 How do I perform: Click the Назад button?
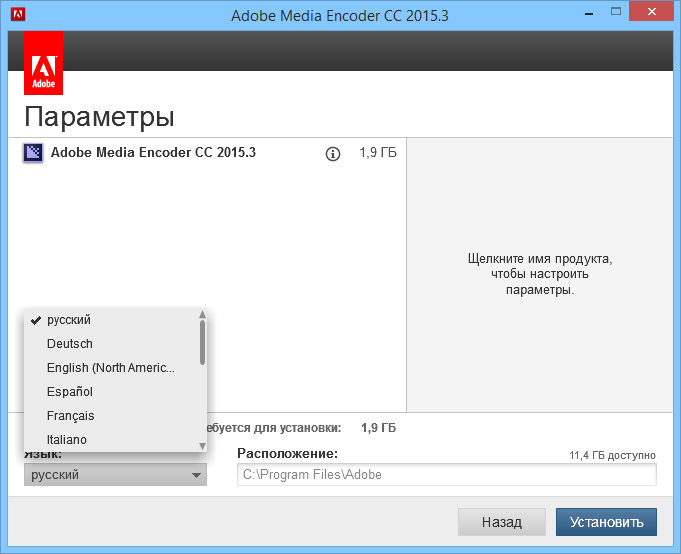pyautogui.click(x=502, y=522)
